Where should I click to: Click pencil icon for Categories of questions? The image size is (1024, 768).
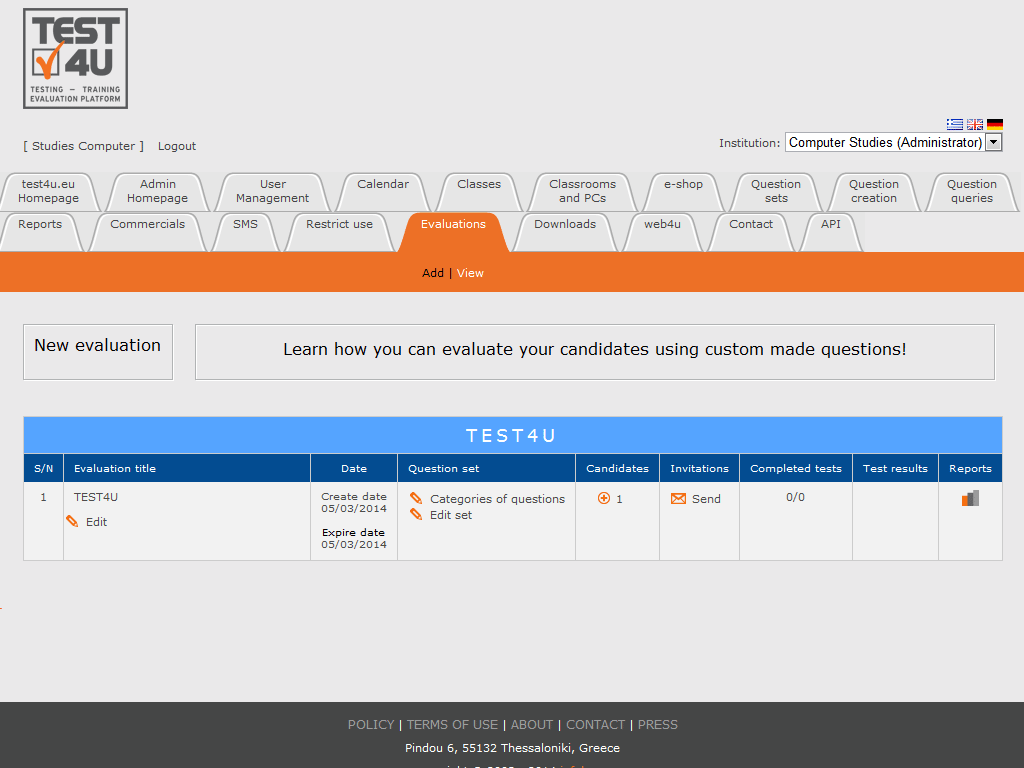416,498
